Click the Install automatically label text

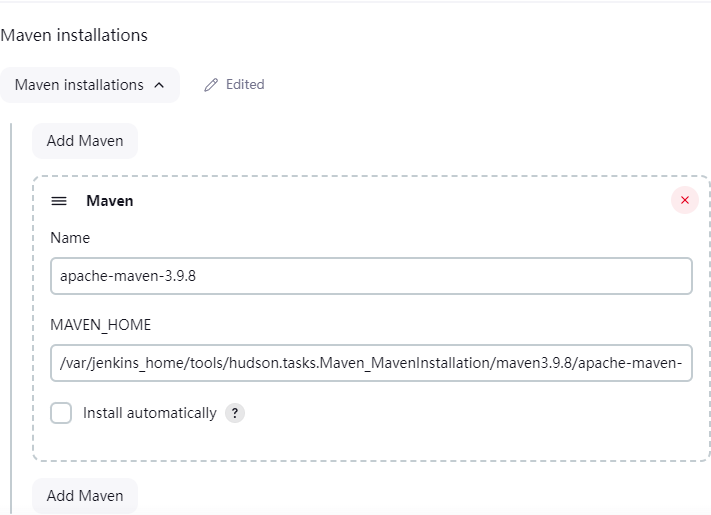click(x=150, y=413)
